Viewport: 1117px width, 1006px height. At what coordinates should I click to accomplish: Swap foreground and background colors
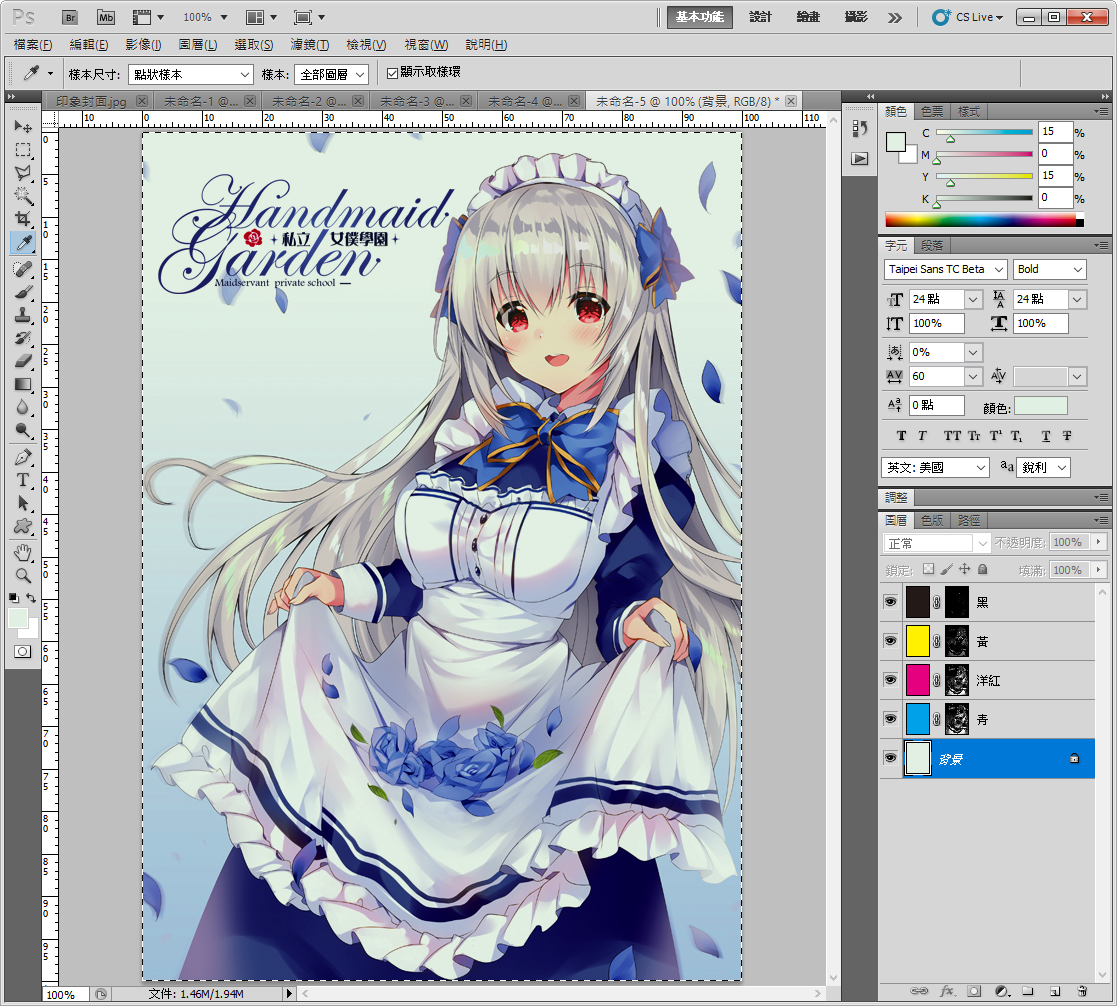point(31,598)
